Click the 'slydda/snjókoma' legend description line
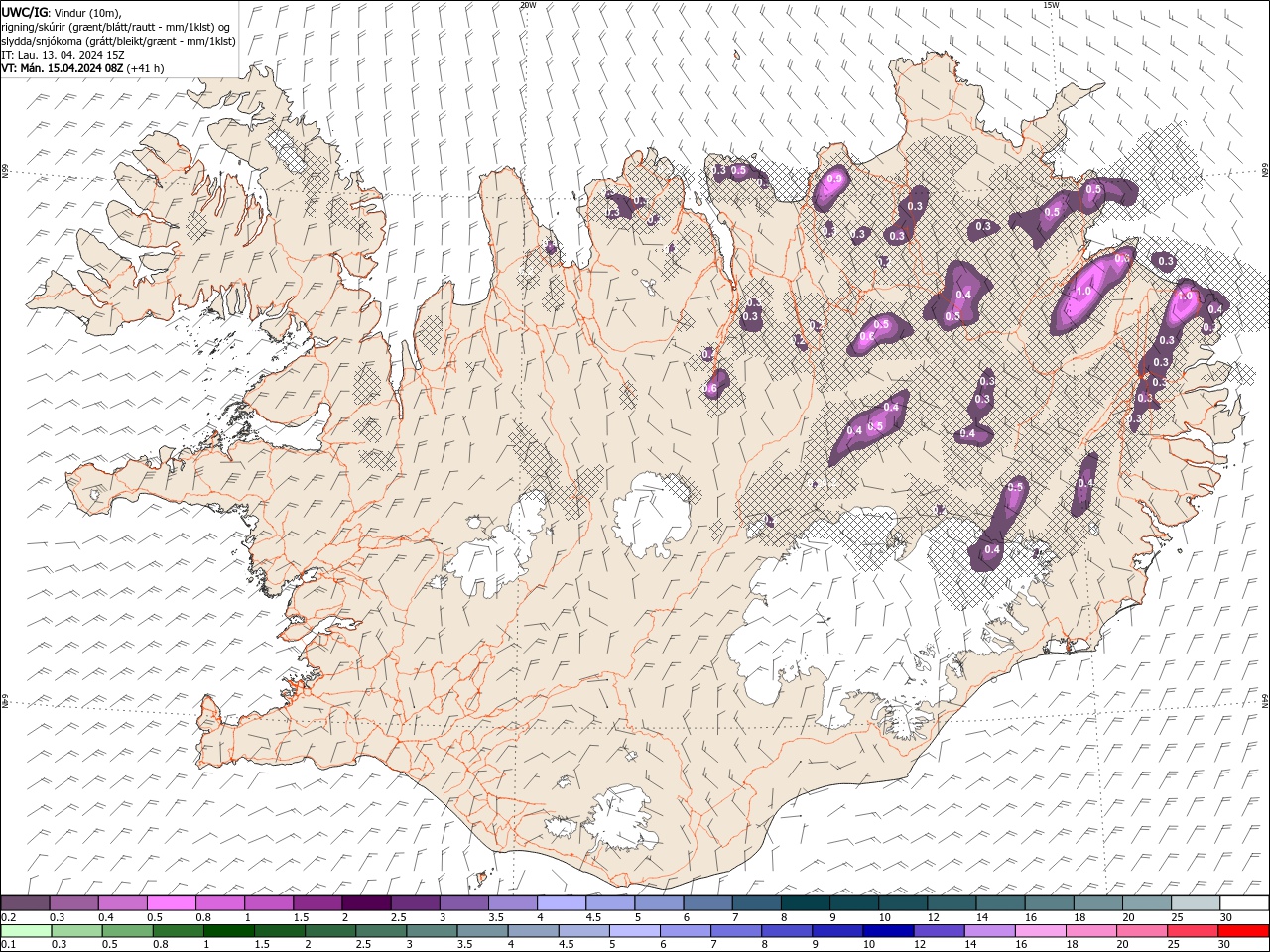 [118, 41]
